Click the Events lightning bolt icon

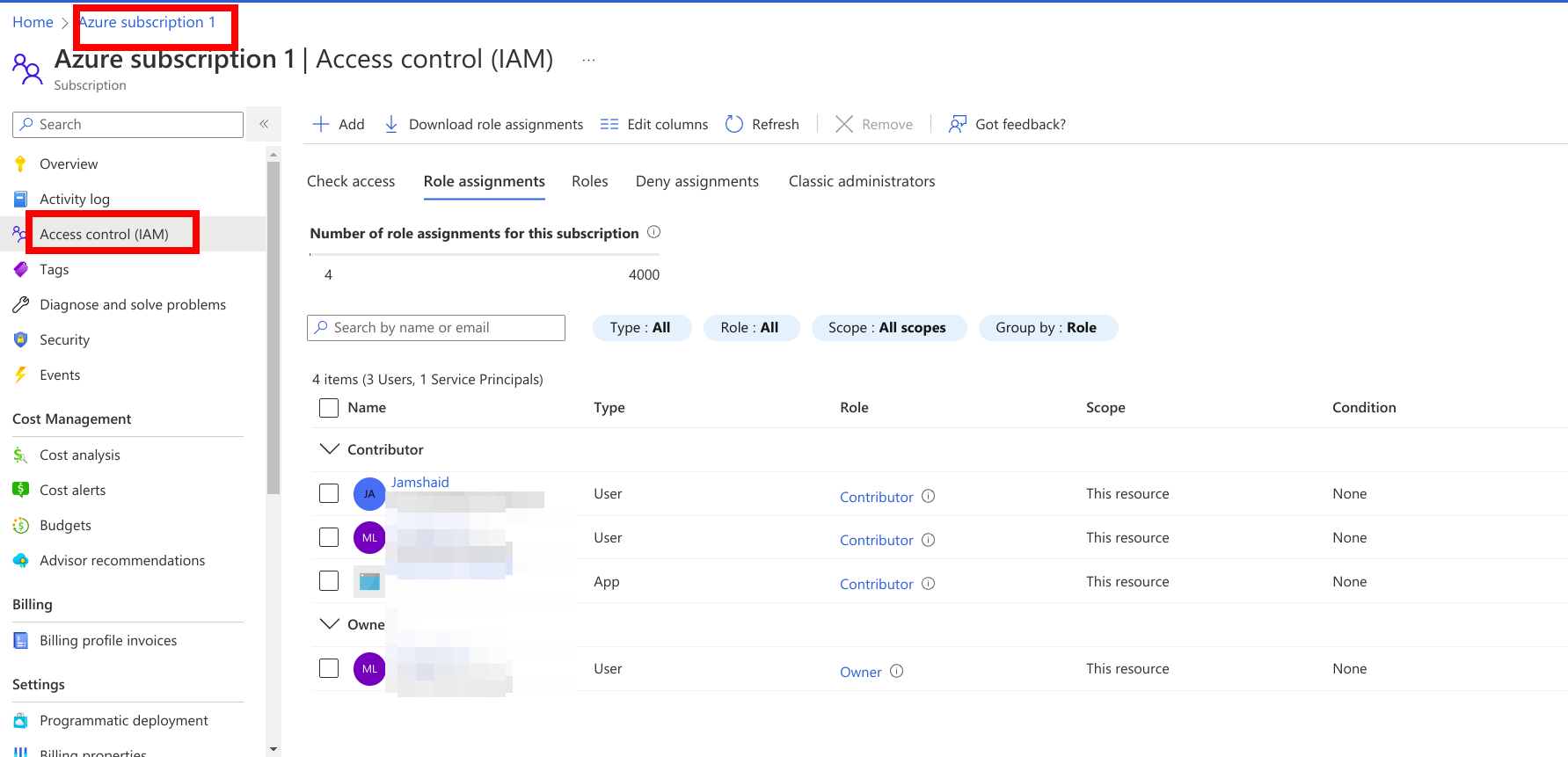pos(20,375)
